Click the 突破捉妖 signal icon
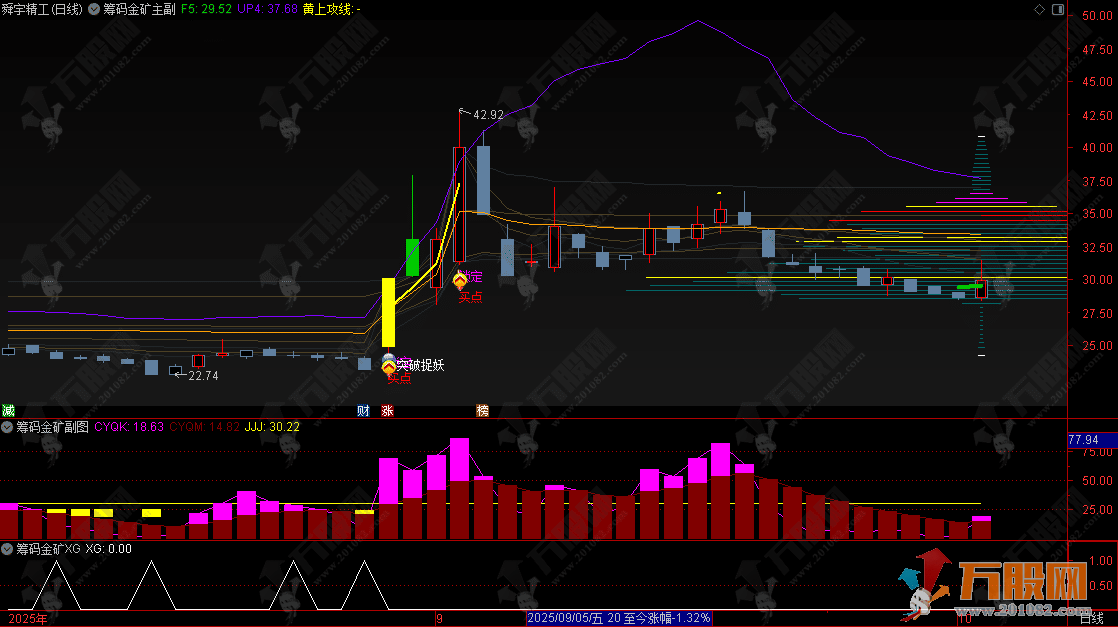1118x627 pixels. click(388, 365)
